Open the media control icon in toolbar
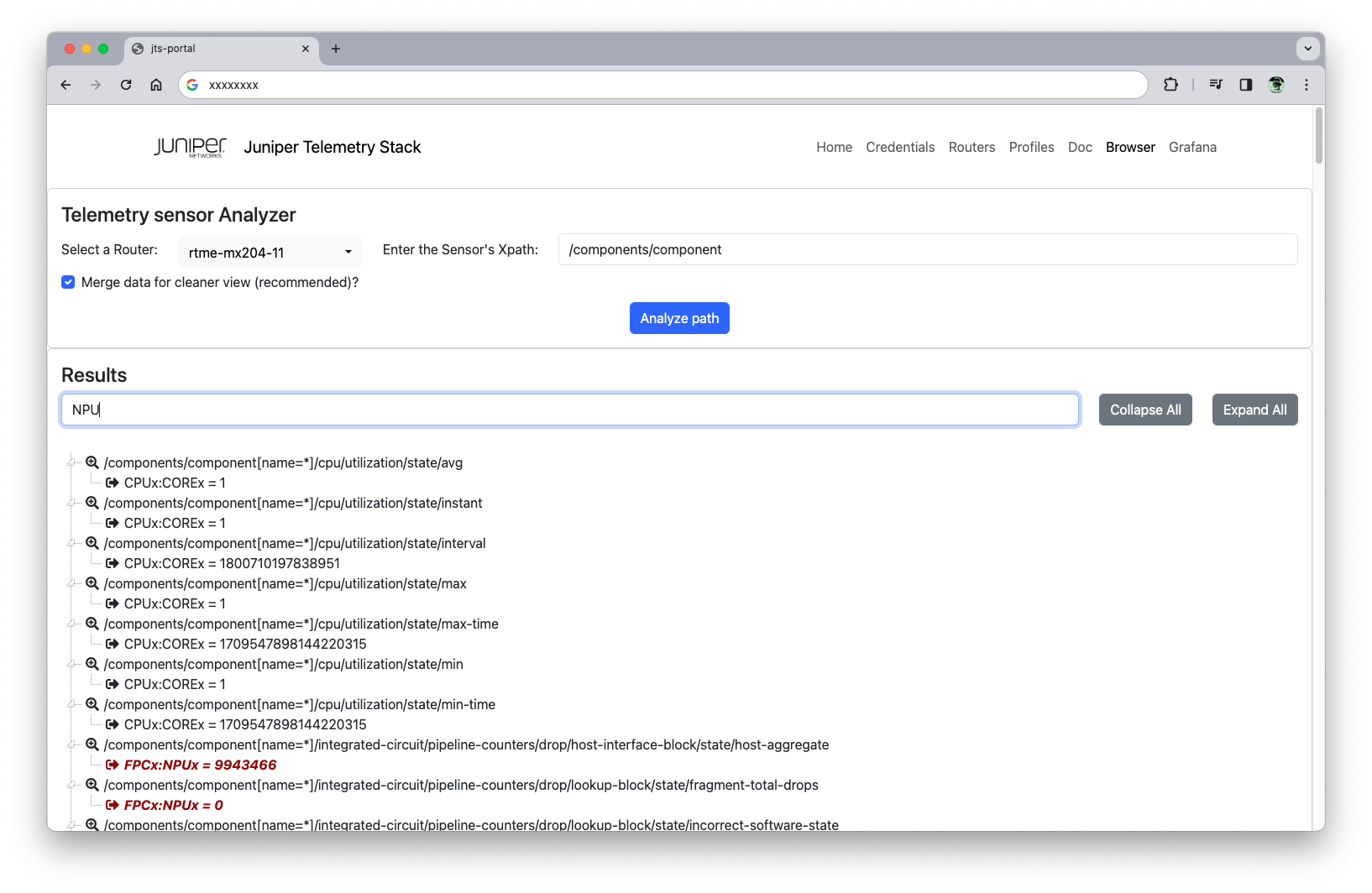The height and width of the screenshot is (893, 1372). (x=1216, y=85)
